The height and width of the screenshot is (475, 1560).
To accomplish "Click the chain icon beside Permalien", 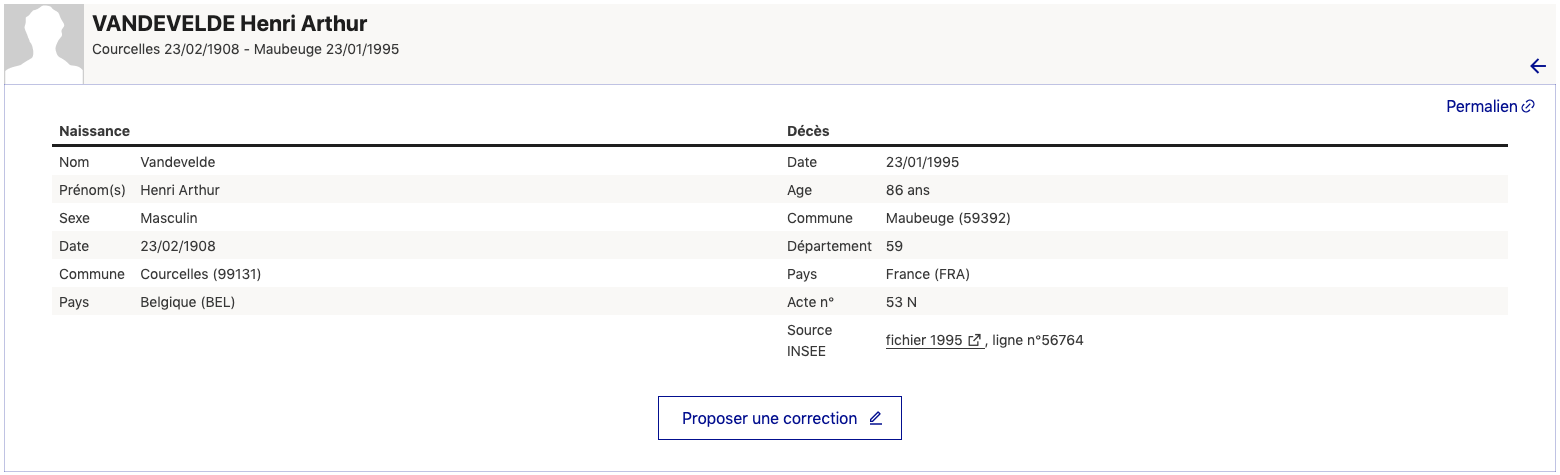I will tap(1528, 106).
